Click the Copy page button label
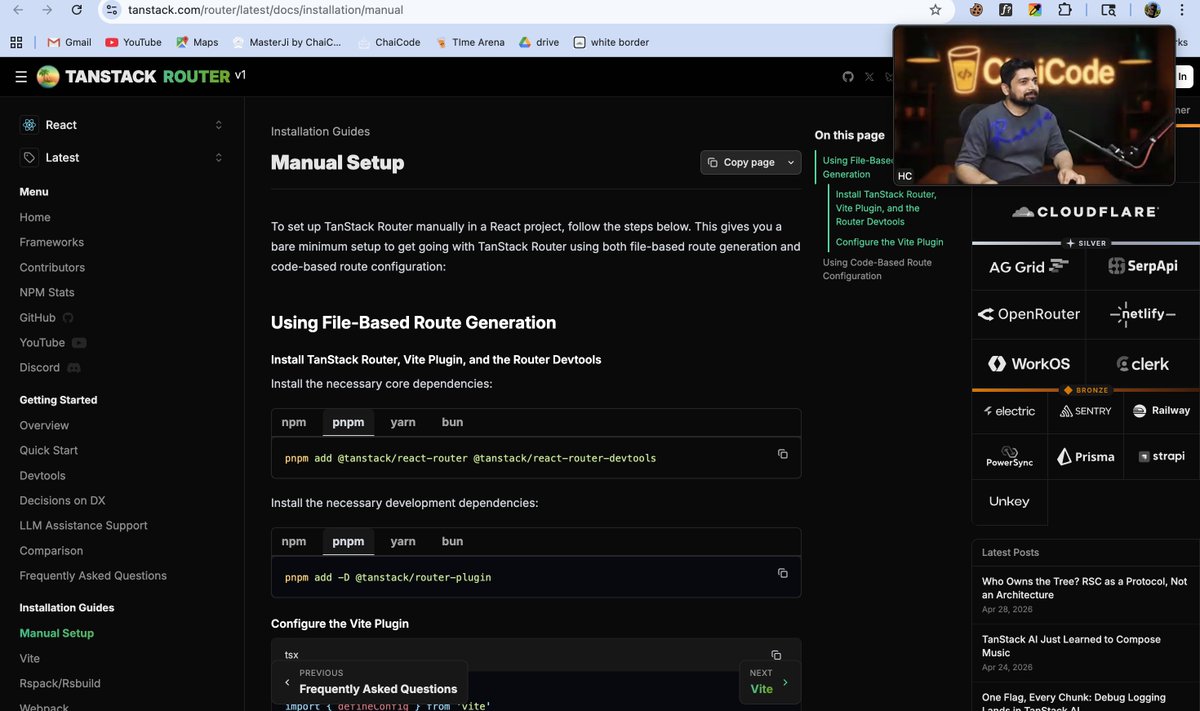 [749, 162]
